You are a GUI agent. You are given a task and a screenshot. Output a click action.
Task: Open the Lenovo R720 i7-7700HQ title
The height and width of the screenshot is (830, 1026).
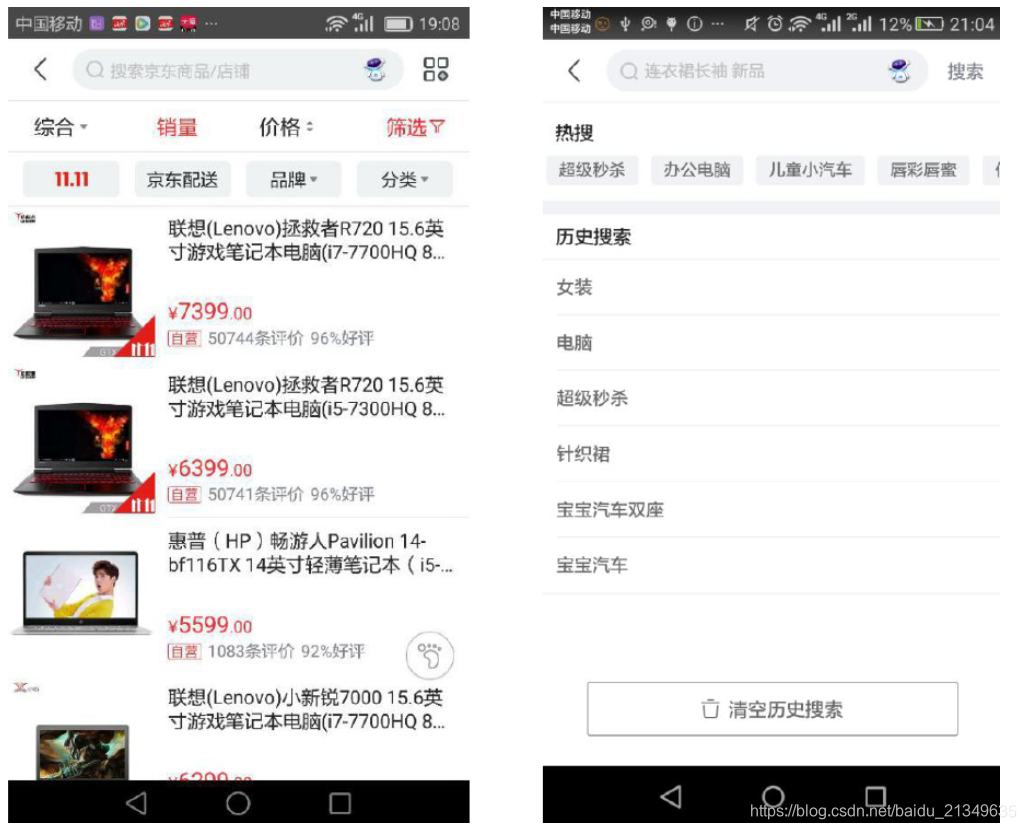coord(306,240)
